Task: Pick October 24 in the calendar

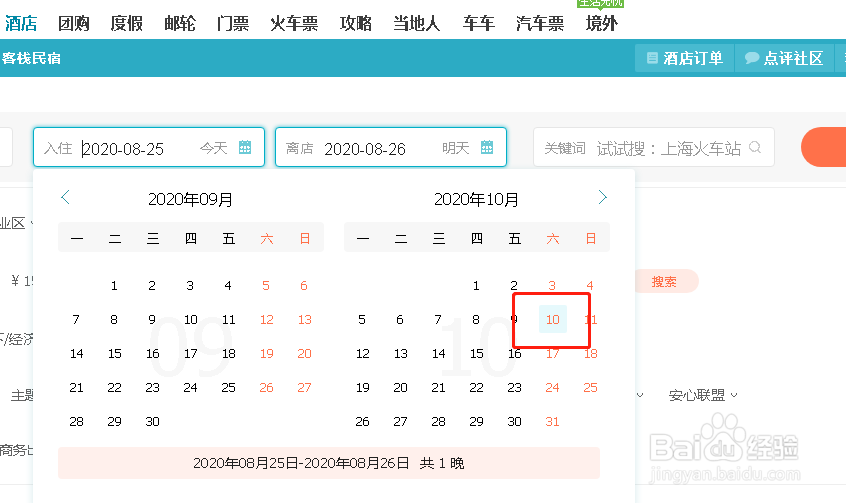Action: (552, 388)
